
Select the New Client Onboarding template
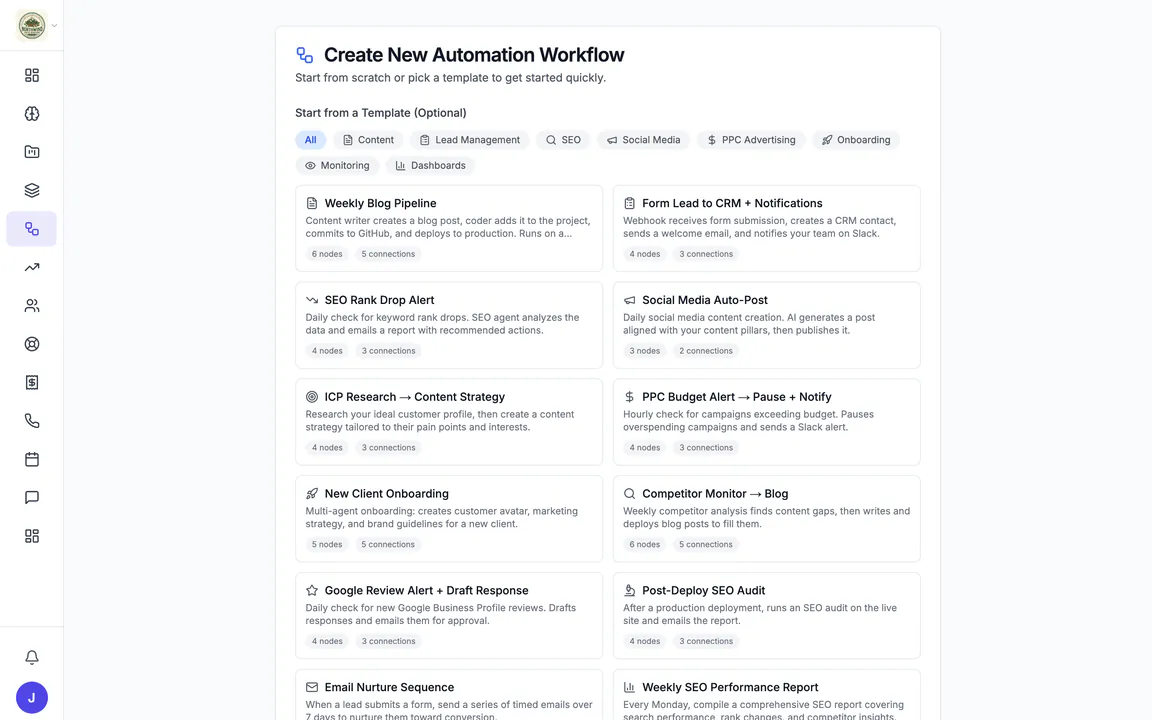click(449, 519)
